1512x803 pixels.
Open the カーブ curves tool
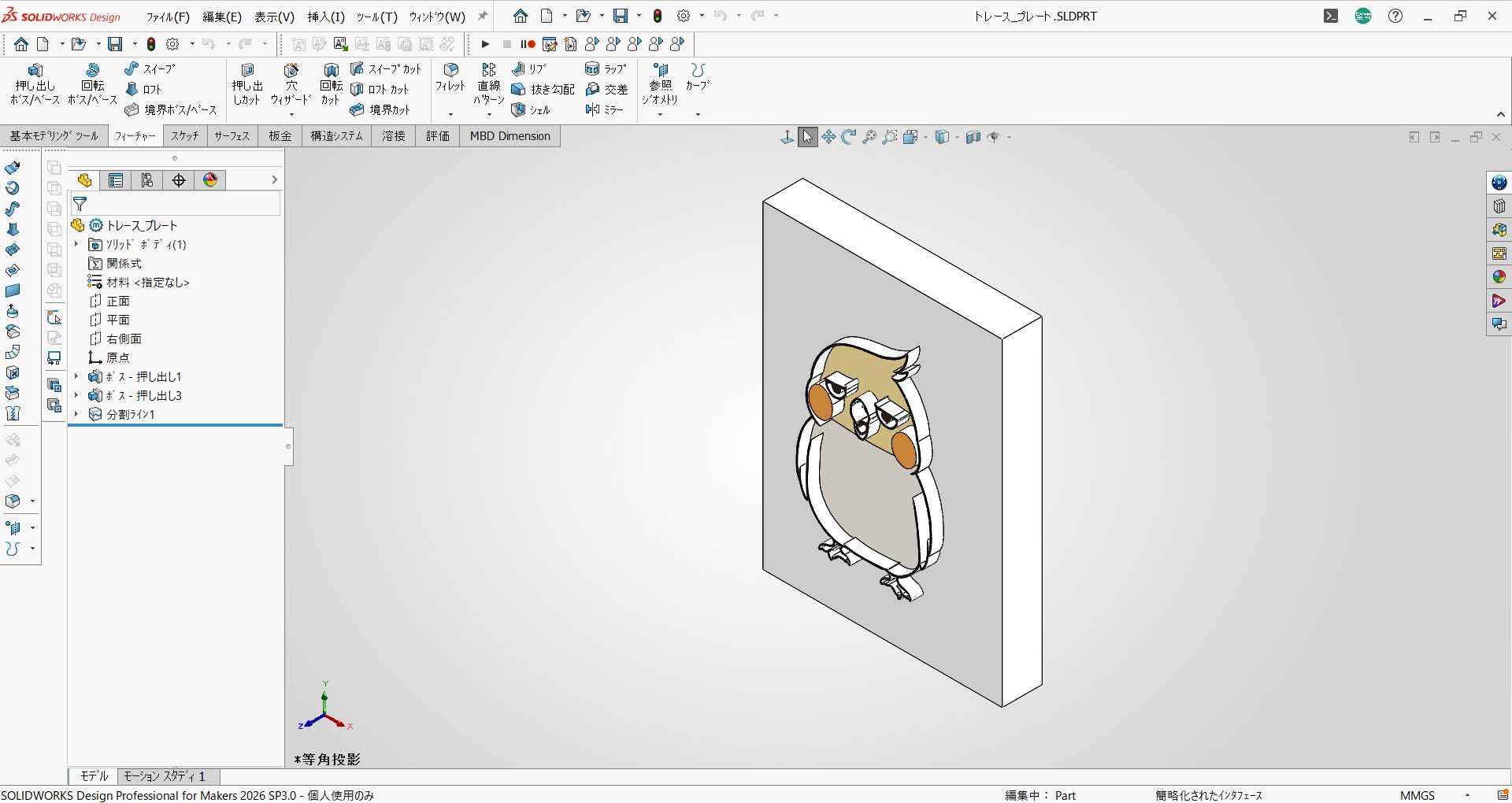pos(698,76)
